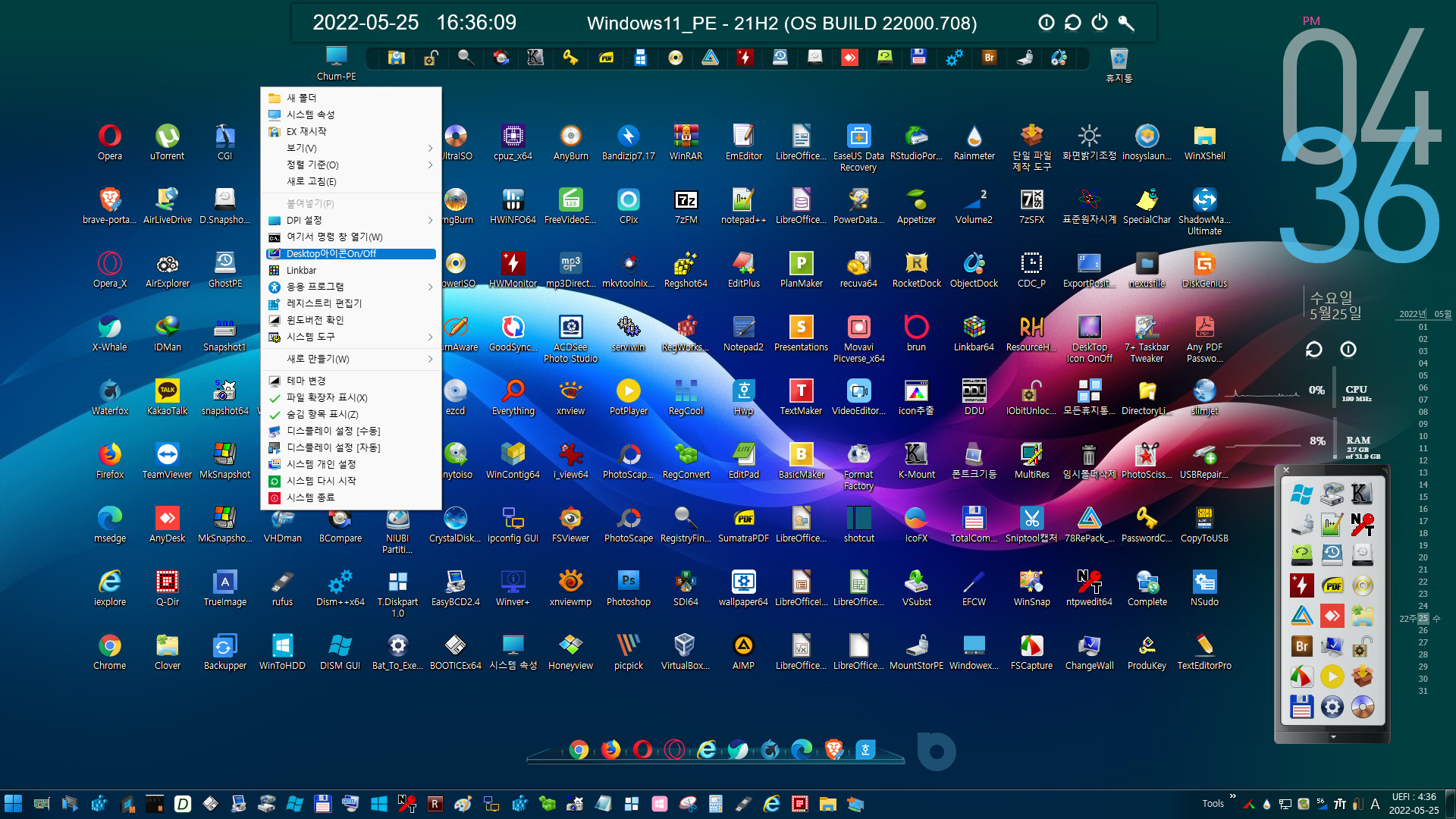The image size is (1456, 819).
Task: Click dropdown arrow under the launcher panel
Action: [x=1333, y=736]
